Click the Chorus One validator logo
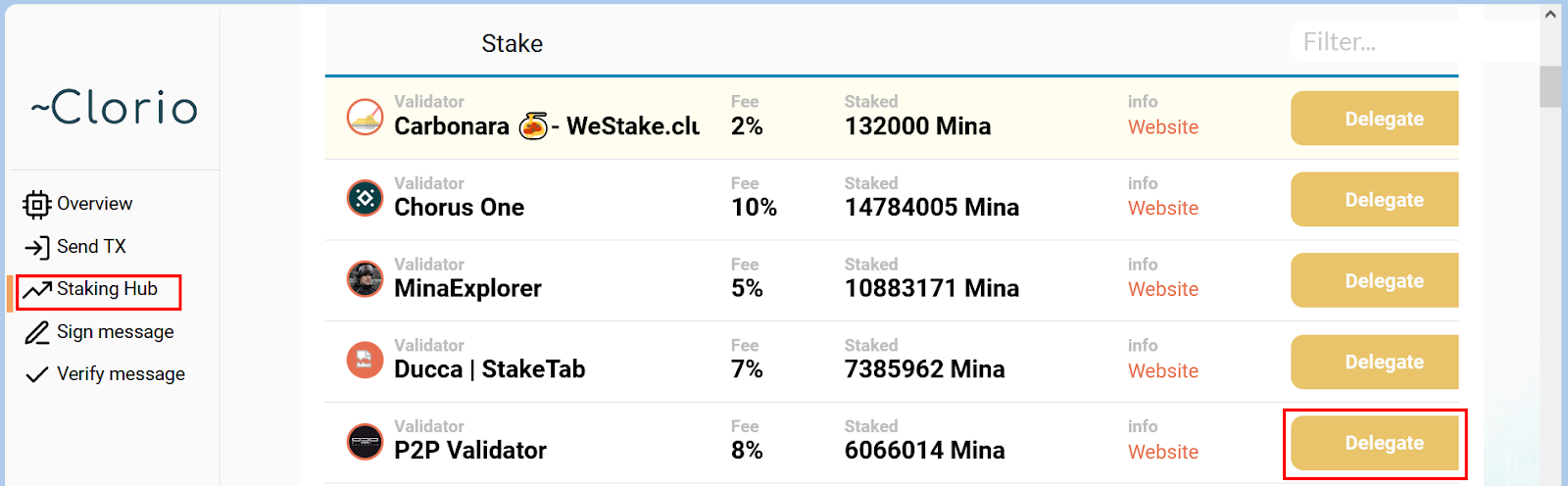The height and width of the screenshot is (486, 1568). click(366, 198)
